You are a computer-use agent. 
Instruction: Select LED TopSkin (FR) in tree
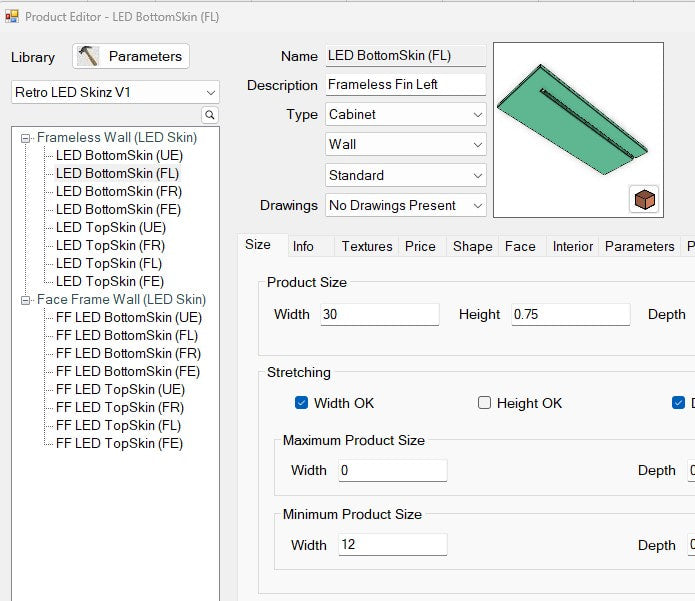coord(110,246)
